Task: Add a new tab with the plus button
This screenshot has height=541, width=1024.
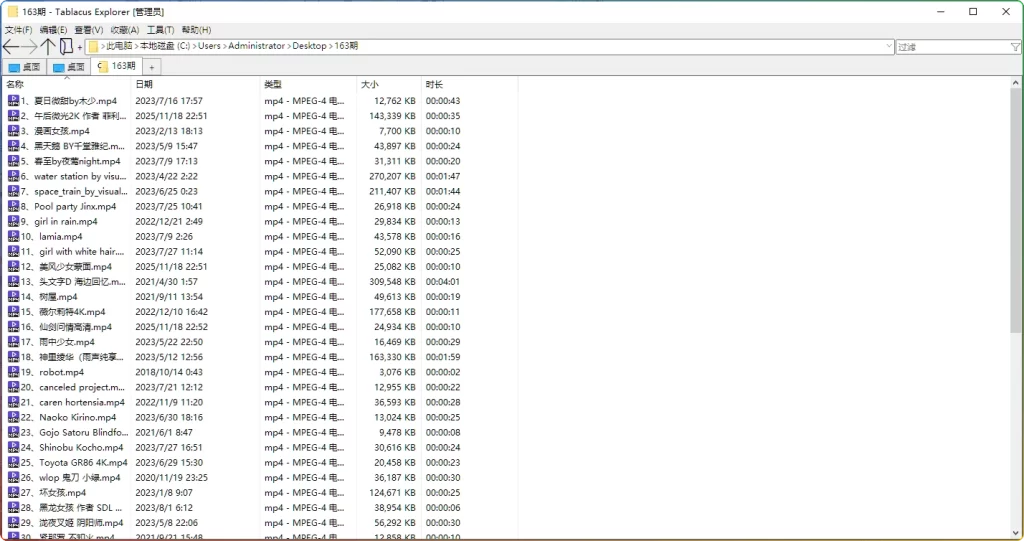Action: (153, 67)
